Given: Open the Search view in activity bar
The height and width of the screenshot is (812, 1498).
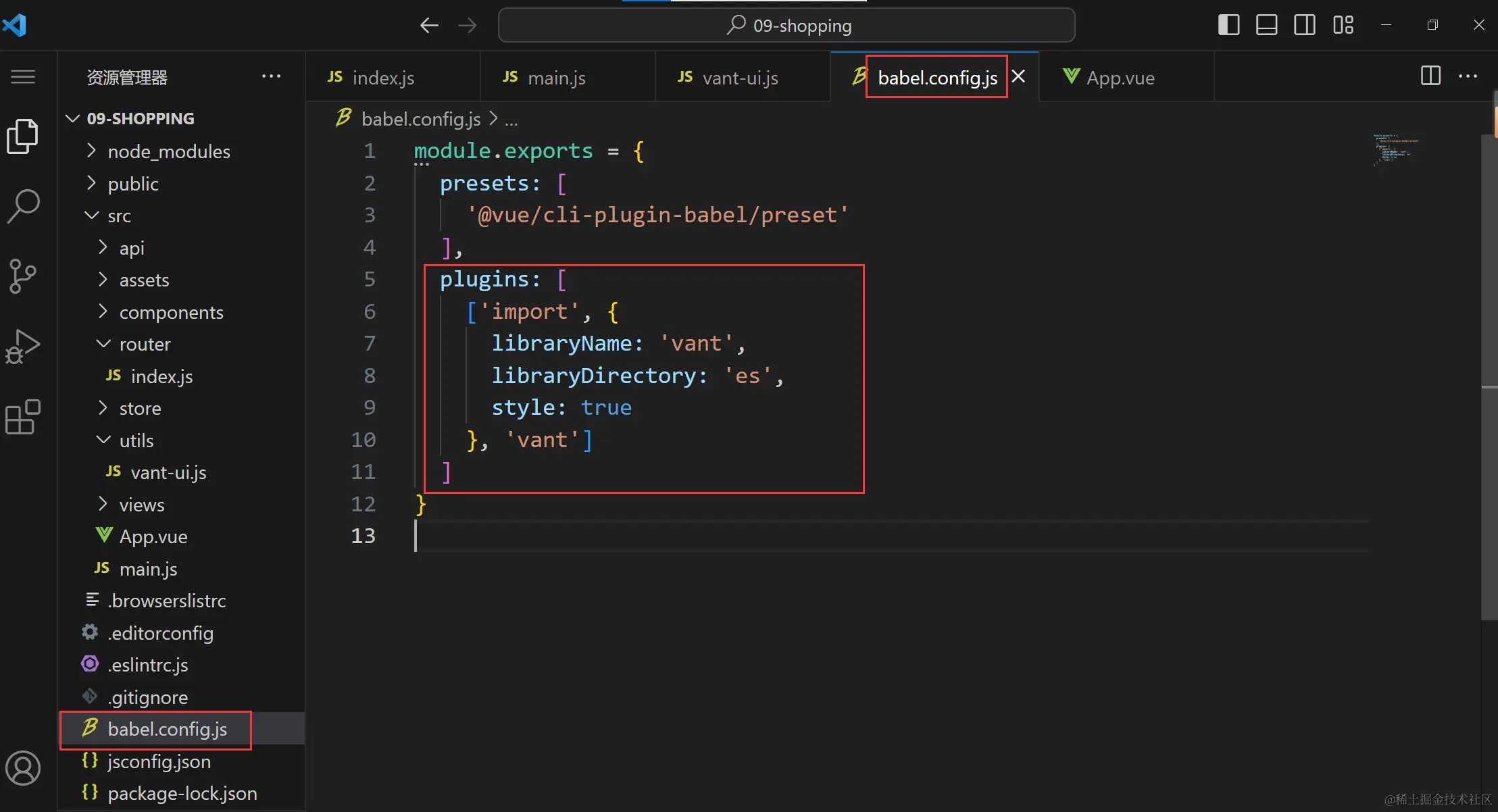Looking at the screenshot, I should pyautogui.click(x=23, y=206).
